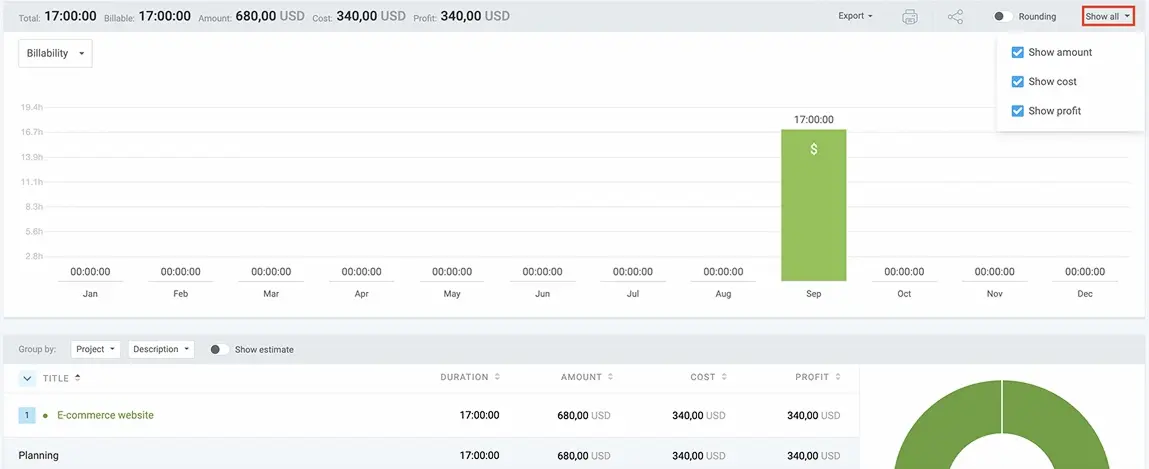Click the Jan month label
The height and width of the screenshot is (469, 1149).
tap(90, 294)
